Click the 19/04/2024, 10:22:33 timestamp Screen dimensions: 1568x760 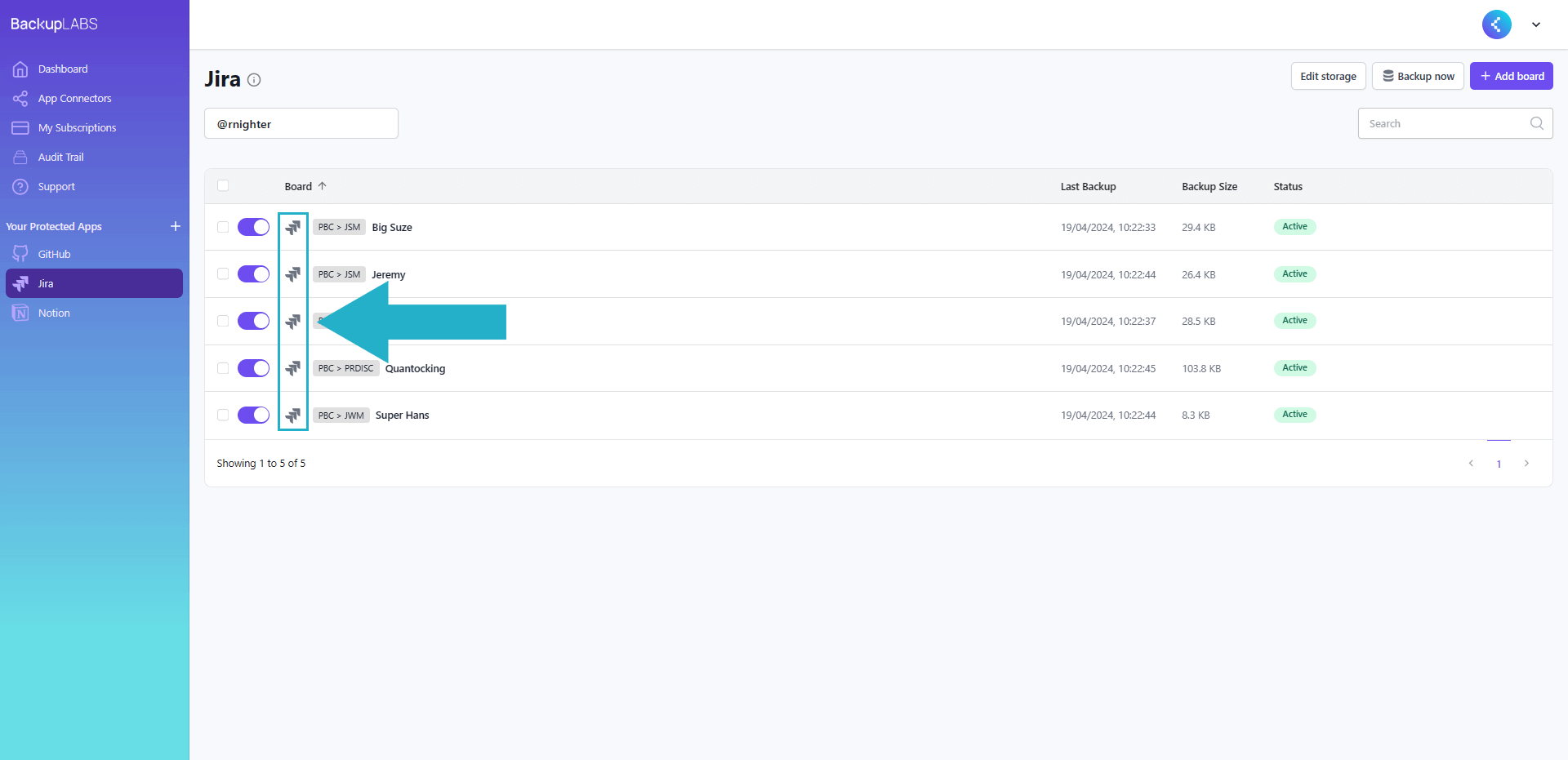tap(1108, 228)
